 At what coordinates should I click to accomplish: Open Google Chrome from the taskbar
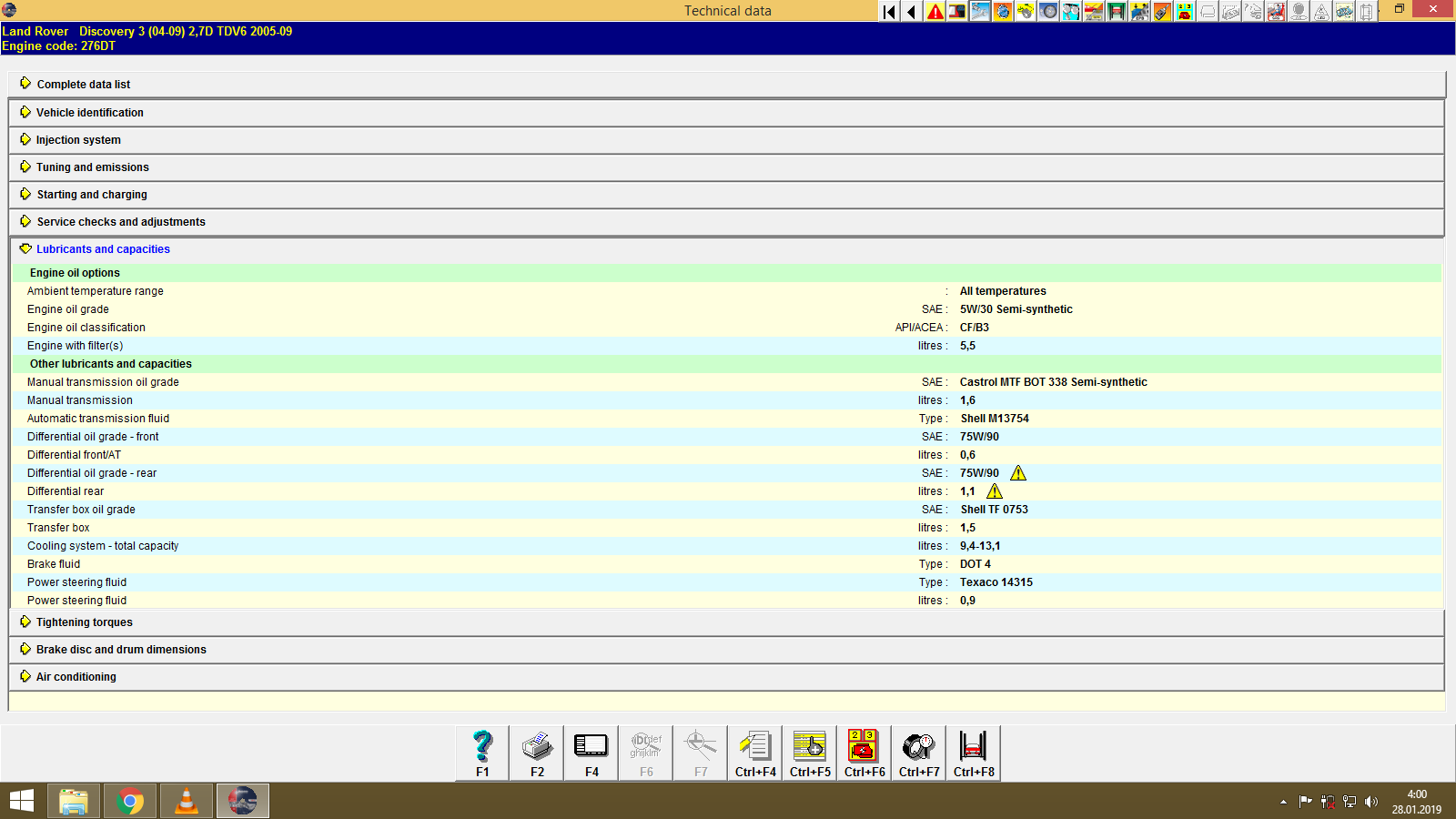[129, 801]
